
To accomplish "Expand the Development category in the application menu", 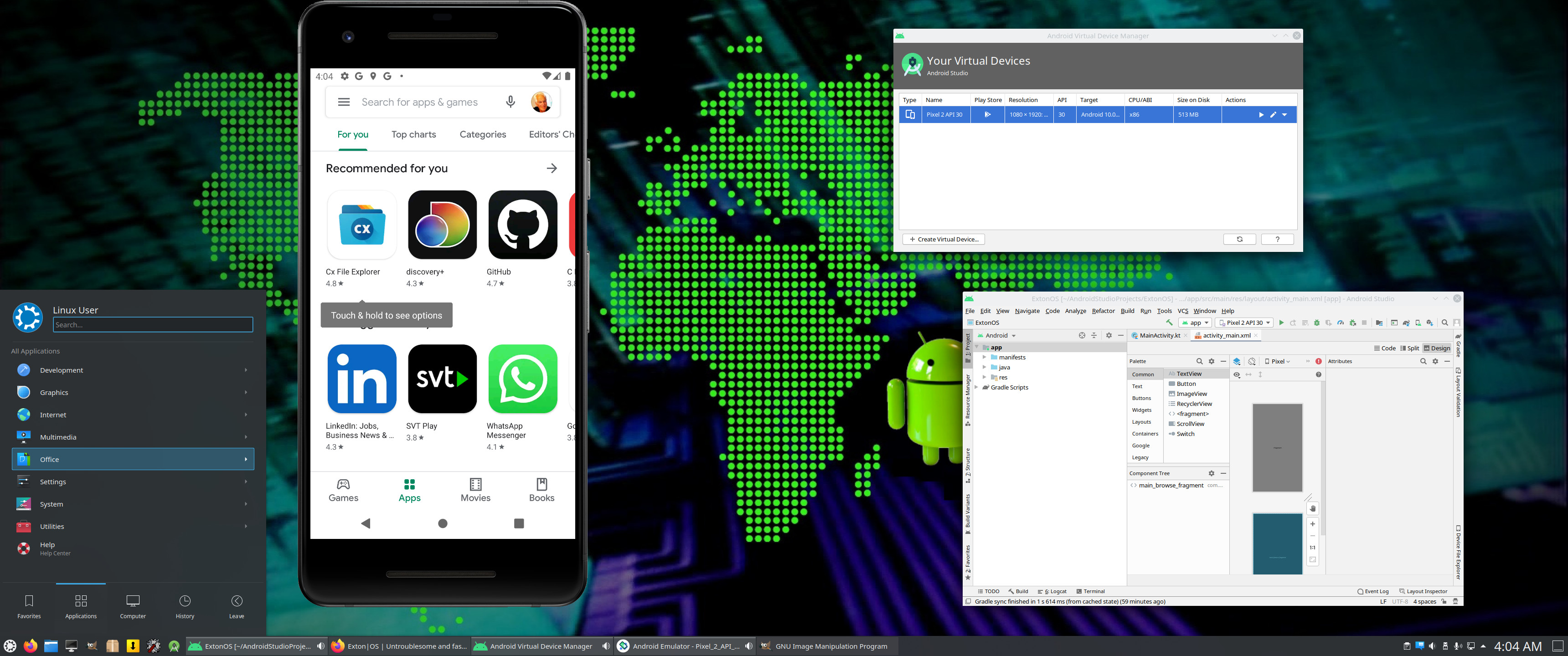I will [x=133, y=370].
